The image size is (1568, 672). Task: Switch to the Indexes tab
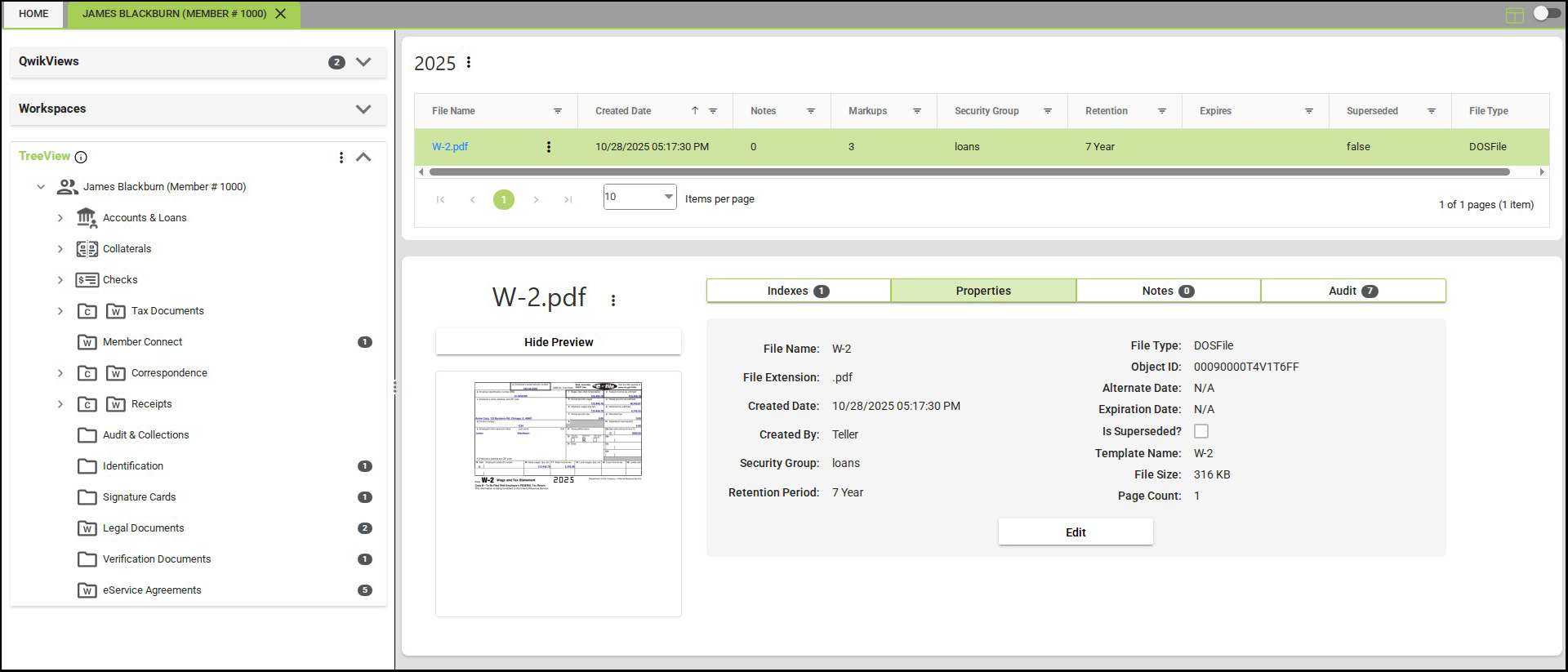point(798,291)
